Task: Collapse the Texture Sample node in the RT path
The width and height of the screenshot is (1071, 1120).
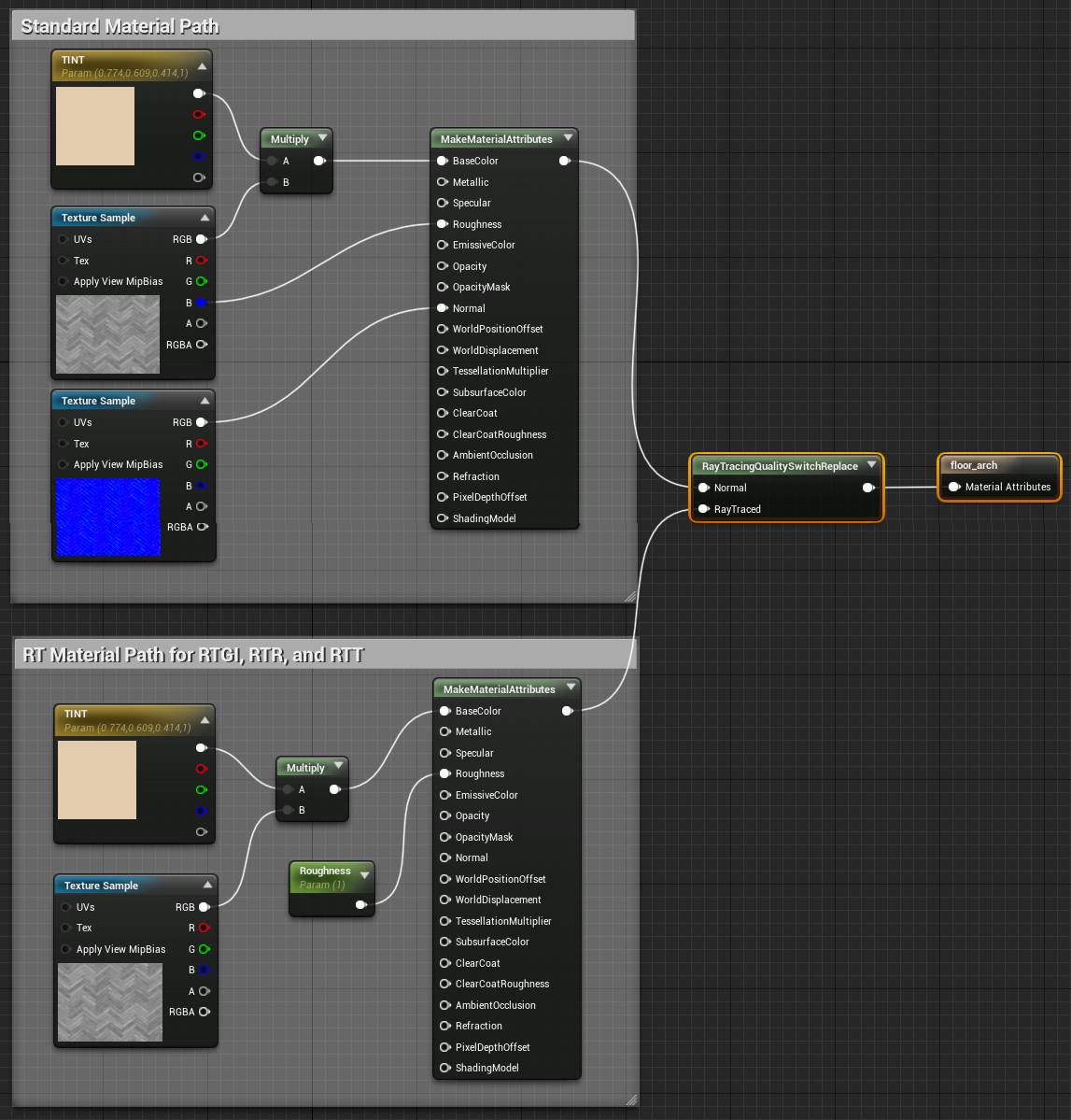Action: 208,885
